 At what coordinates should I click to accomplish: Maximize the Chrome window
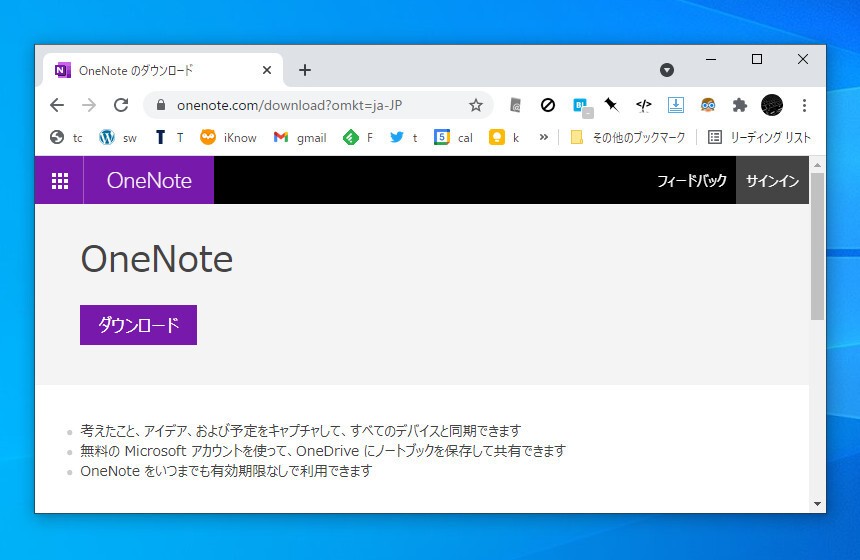757,59
